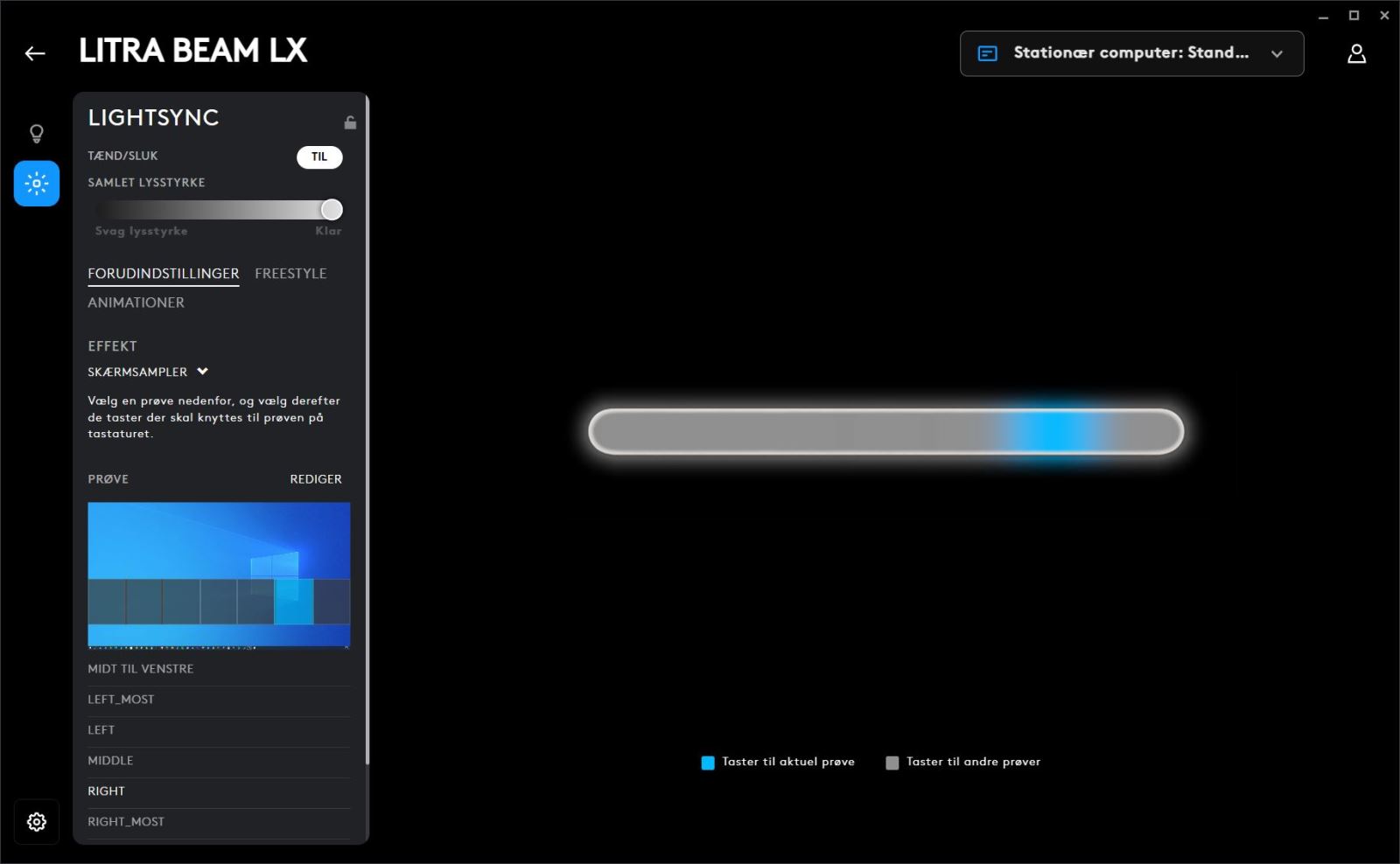Click the Klar label

point(328,231)
